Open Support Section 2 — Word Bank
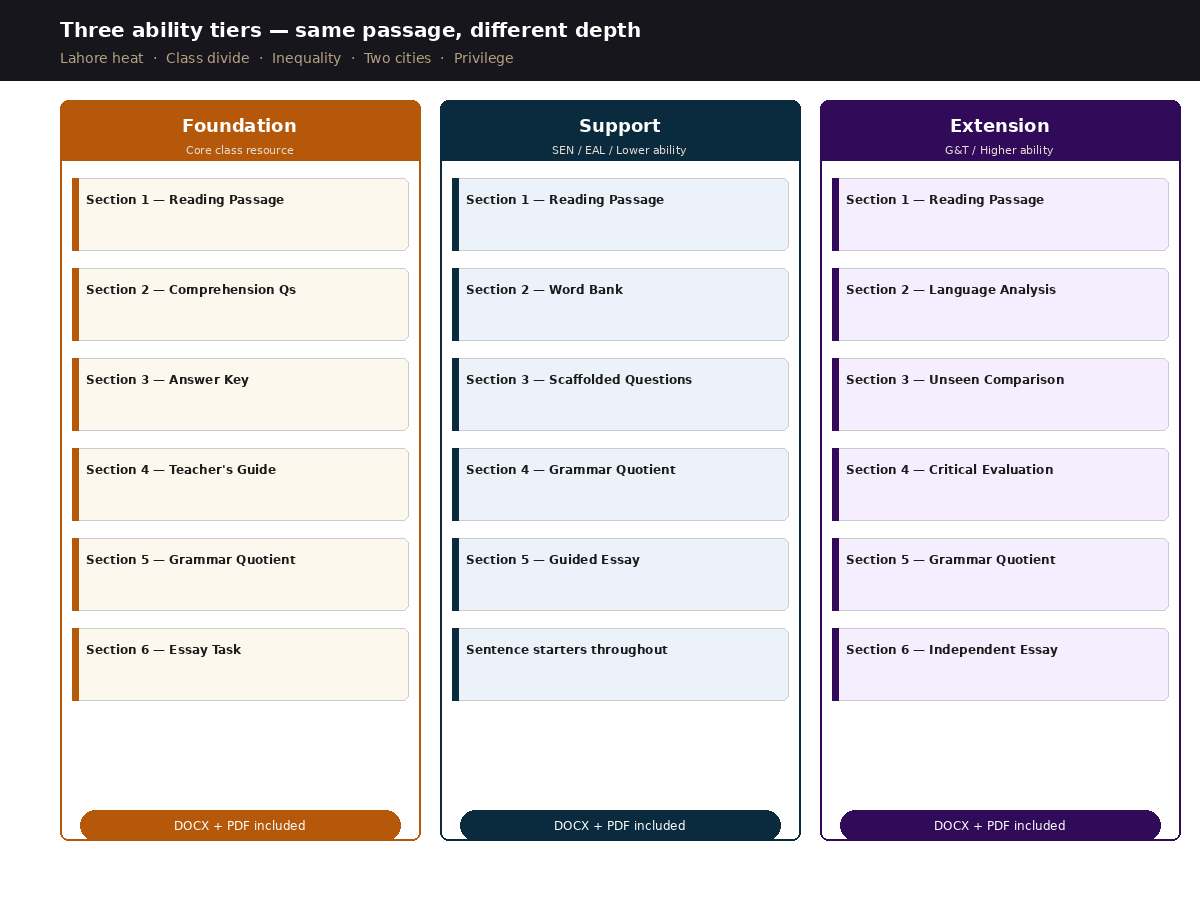 pyautogui.click(x=620, y=305)
